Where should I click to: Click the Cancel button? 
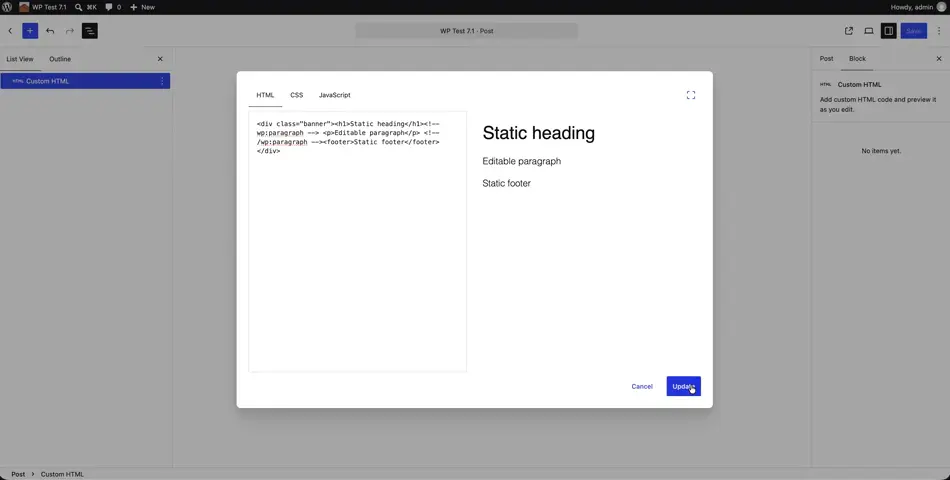coord(642,386)
